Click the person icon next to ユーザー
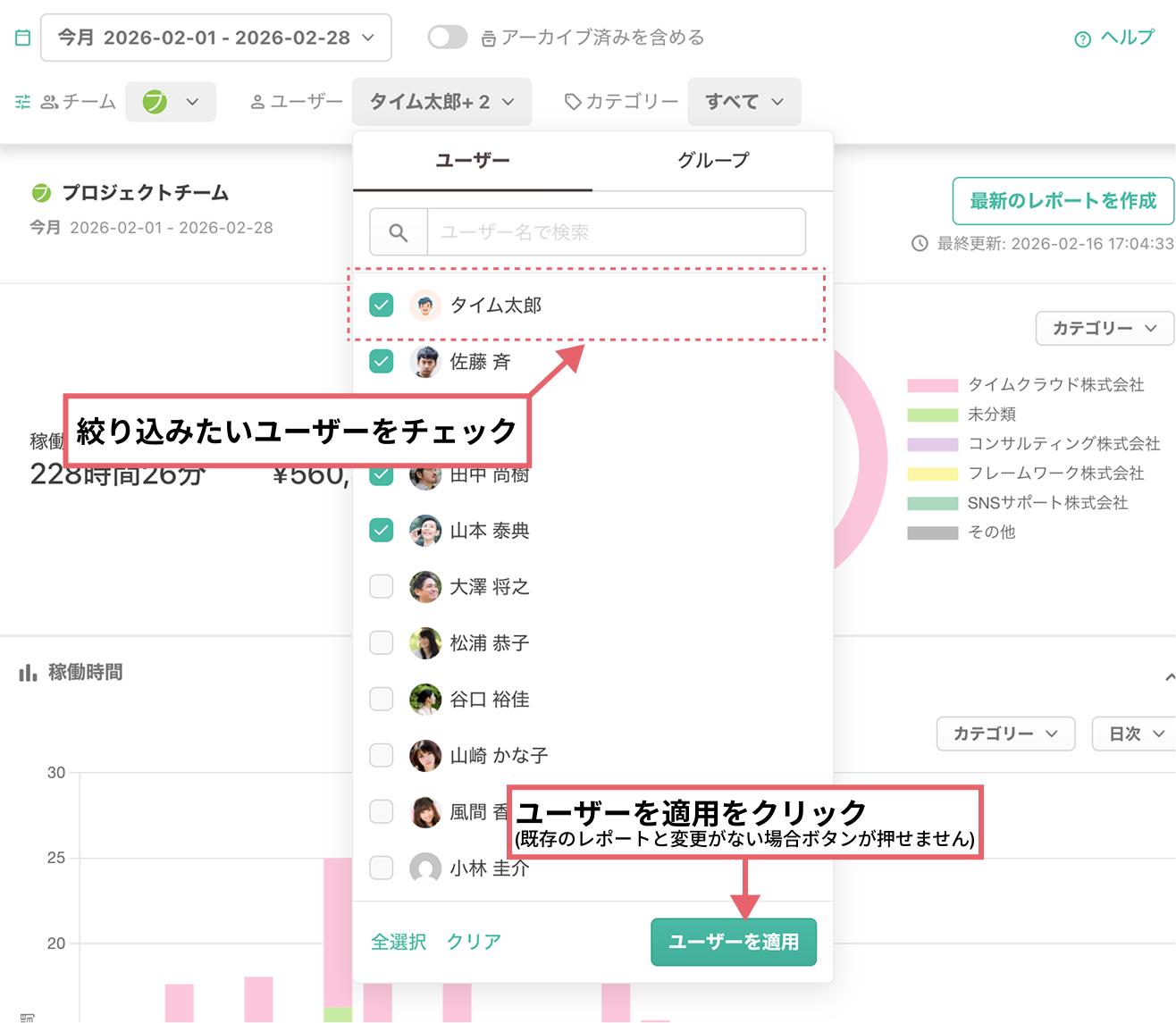The image size is (1176, 1023). (x=258, y=102)
